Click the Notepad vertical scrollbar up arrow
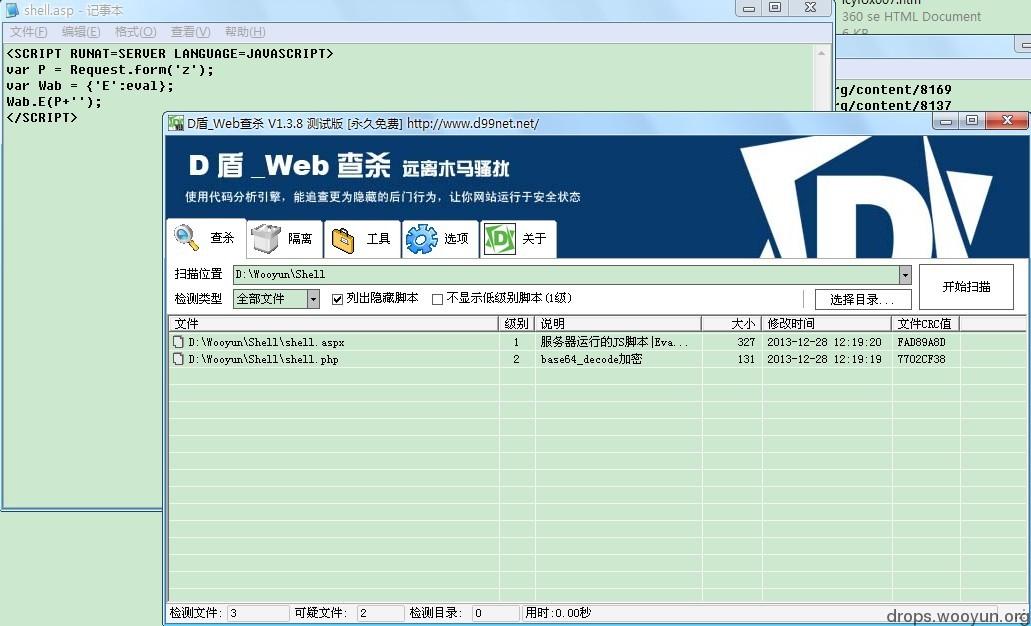 coord(821,53)
